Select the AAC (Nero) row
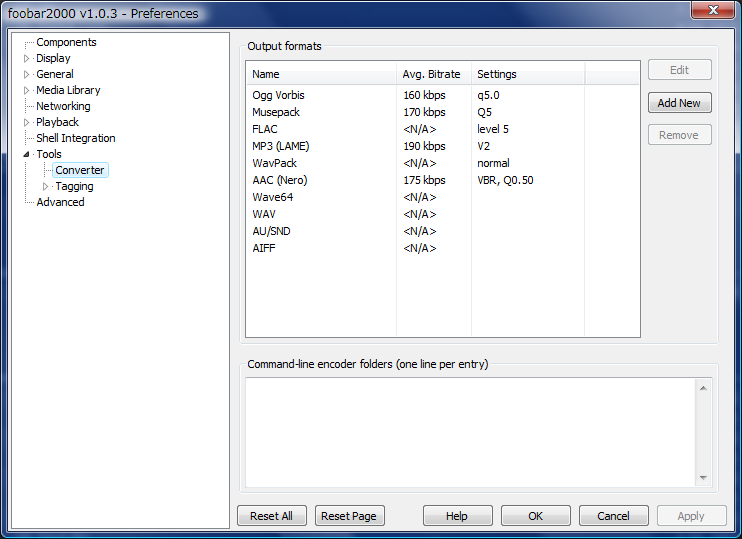Image resolution: width=742 pixels, height=539 pixels. coord(442,180)
